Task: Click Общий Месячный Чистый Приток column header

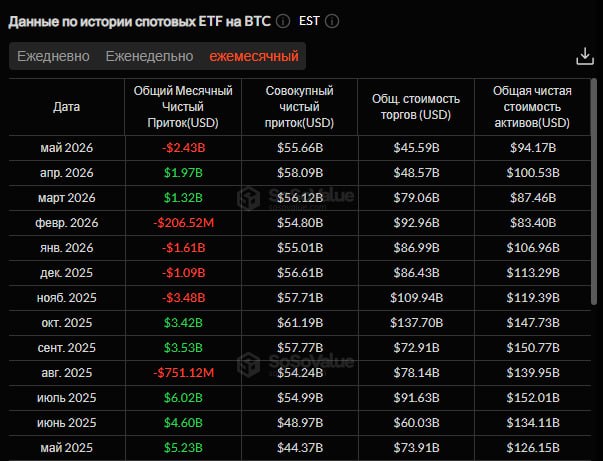Action: click(x=183, y=107)
